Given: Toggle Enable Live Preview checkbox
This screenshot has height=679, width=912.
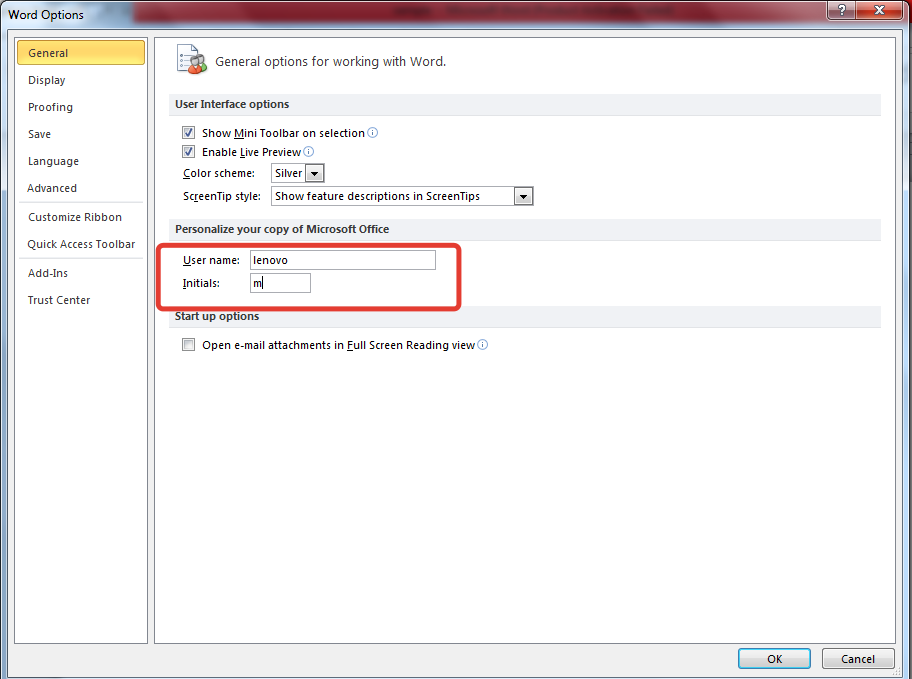Looking at the screenshot, I should (x=188, y=152).
